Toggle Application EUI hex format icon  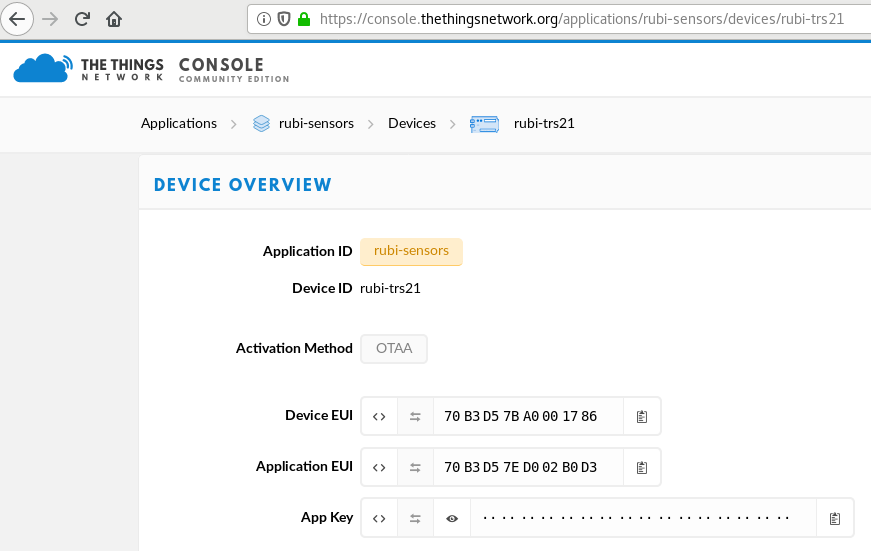[379, 468]
